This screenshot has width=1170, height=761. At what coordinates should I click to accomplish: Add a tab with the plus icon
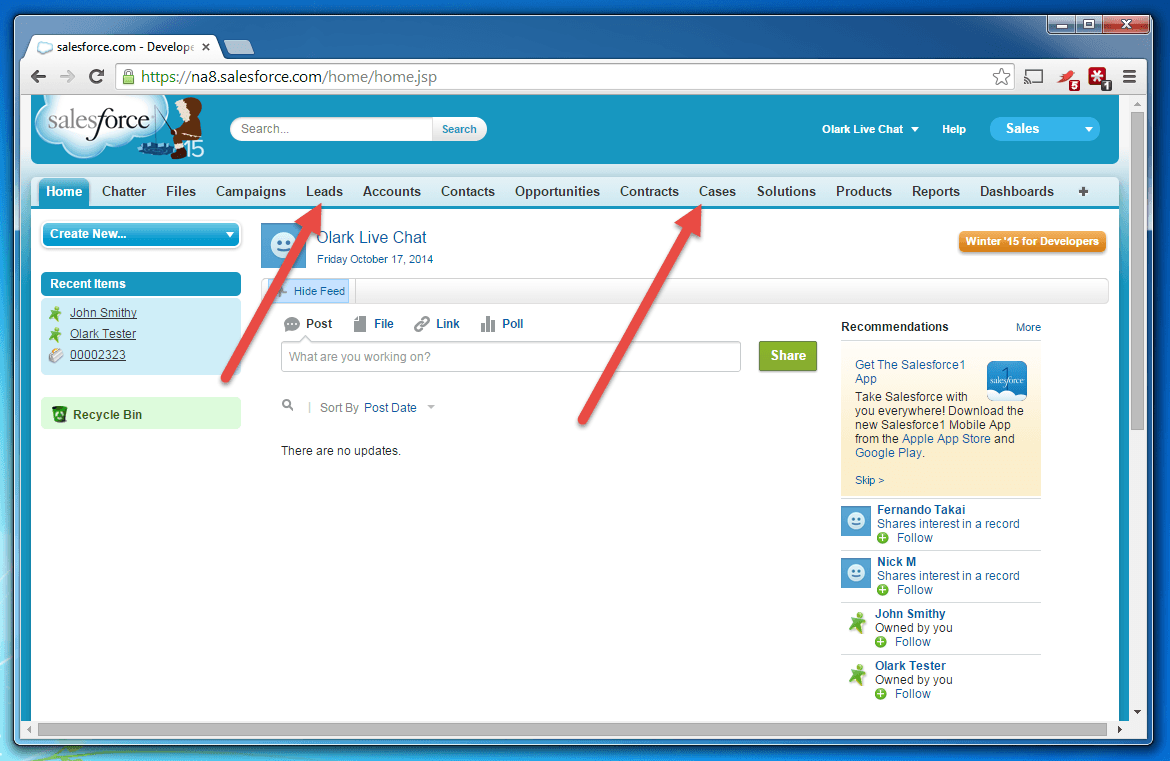tap(1083, 191)
